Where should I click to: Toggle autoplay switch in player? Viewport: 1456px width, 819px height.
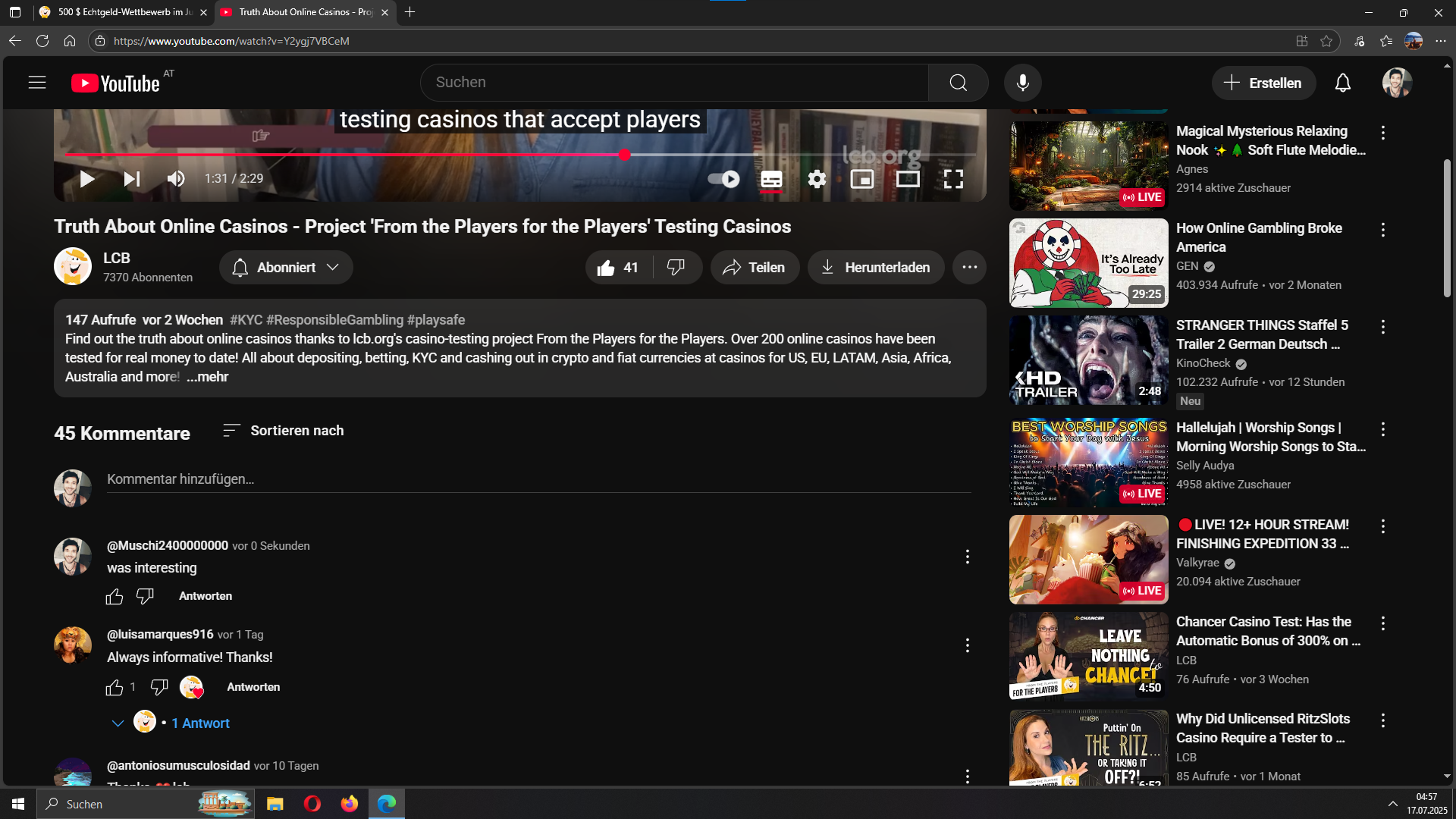pos(723,179)
